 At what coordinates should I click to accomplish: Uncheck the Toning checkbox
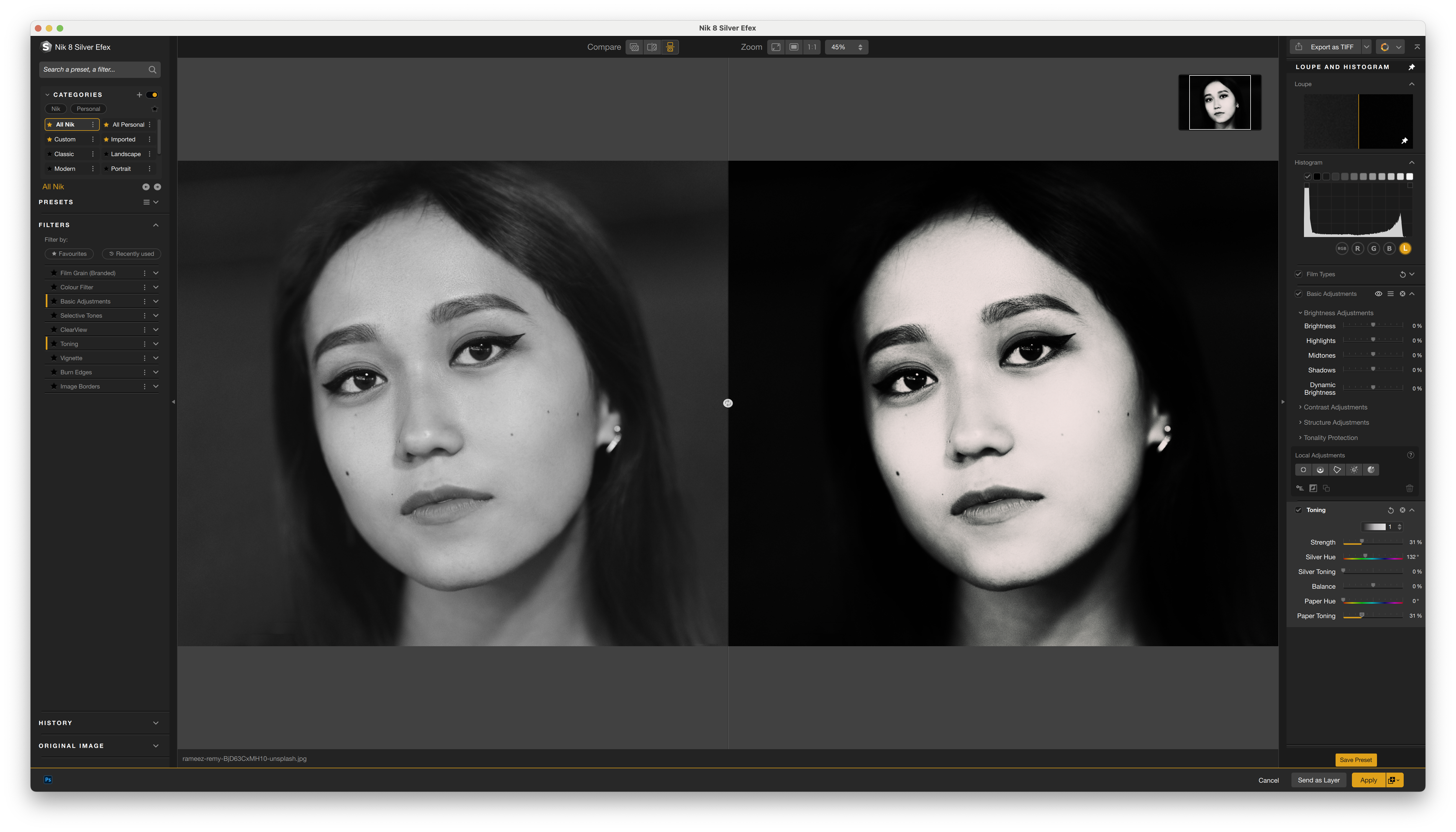tap(1299, 510)
